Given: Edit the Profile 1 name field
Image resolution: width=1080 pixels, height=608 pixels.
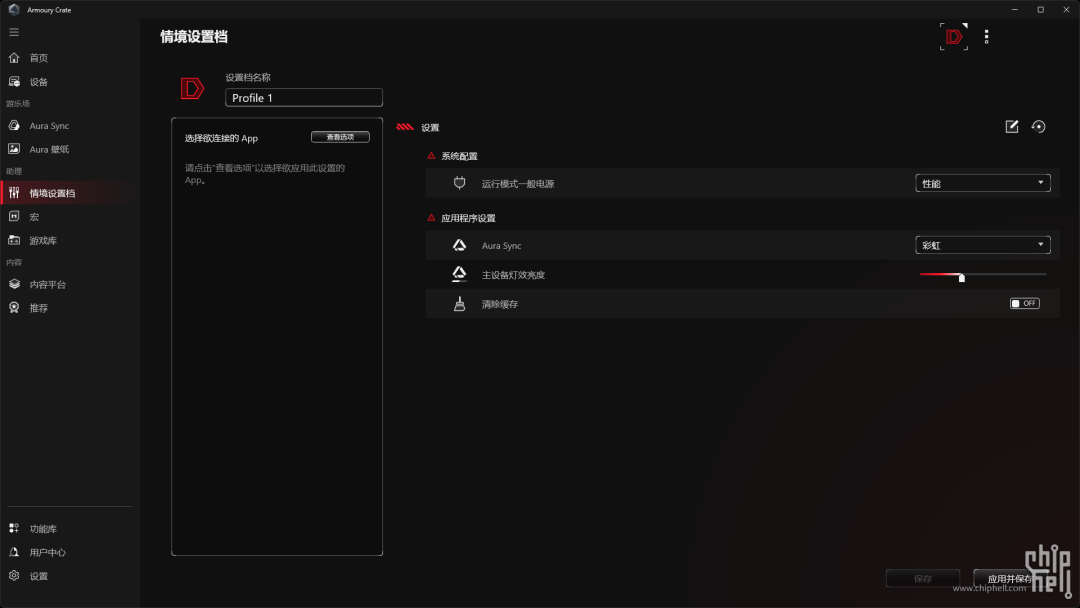Looking at the screenshot, I should click(304, 98).
